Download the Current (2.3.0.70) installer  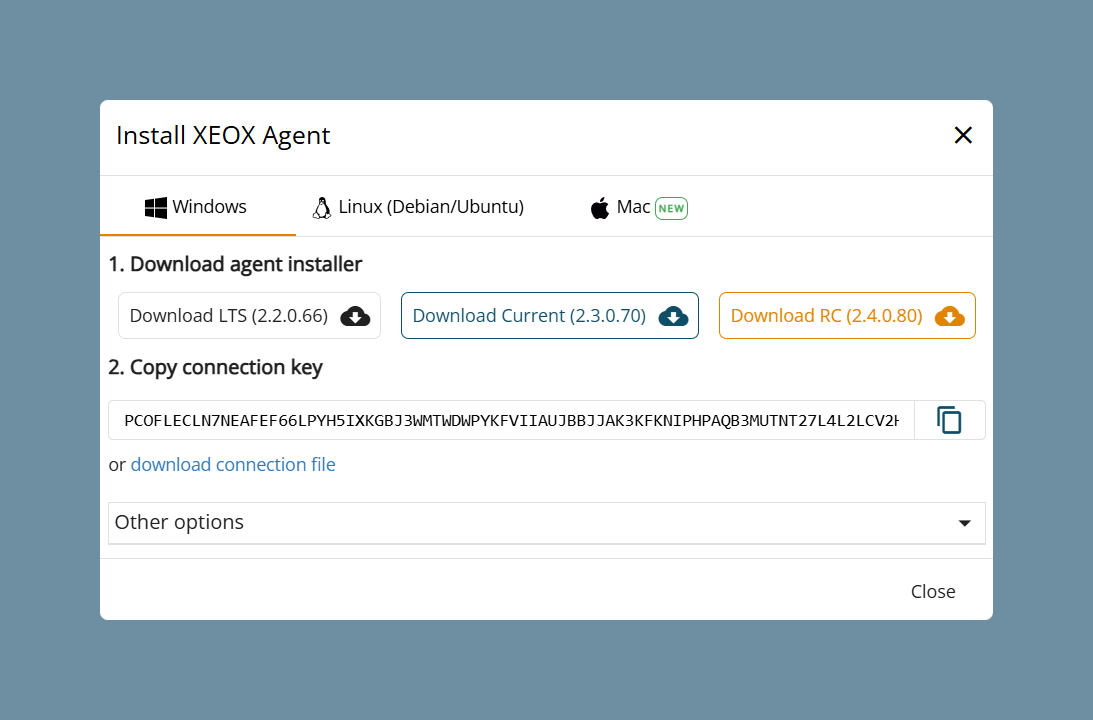click(x=550, y=316)
